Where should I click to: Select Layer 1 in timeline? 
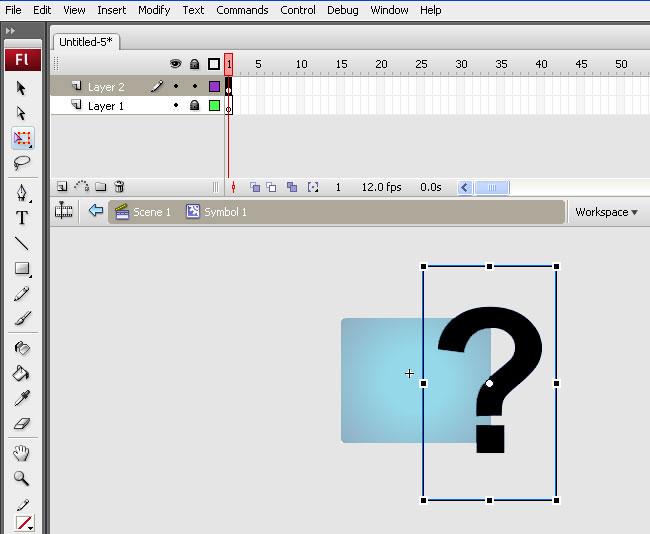click(x=106, y=106)
